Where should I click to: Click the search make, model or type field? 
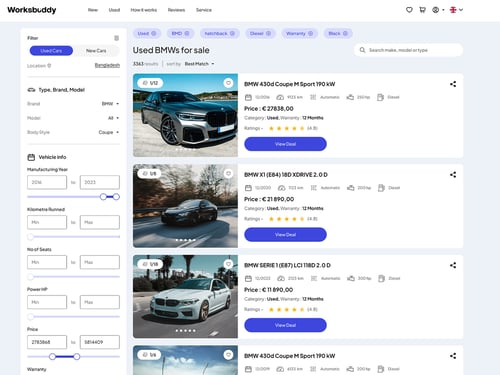pos(408,50)
